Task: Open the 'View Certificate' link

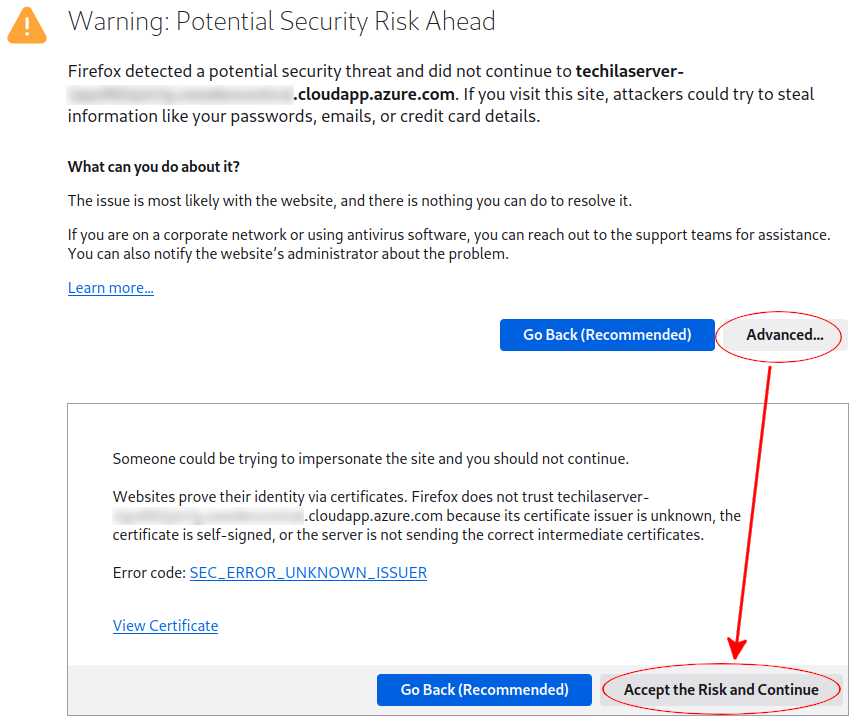Action: [165, 626]
